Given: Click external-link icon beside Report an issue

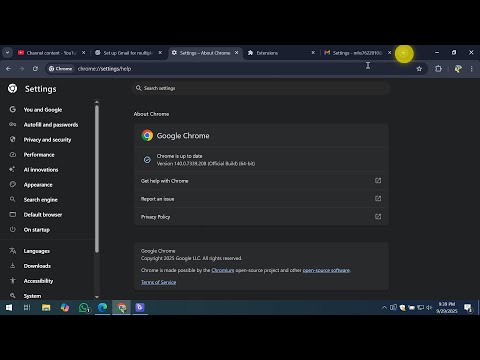Looking at the screenshot, I should (378, 199).
